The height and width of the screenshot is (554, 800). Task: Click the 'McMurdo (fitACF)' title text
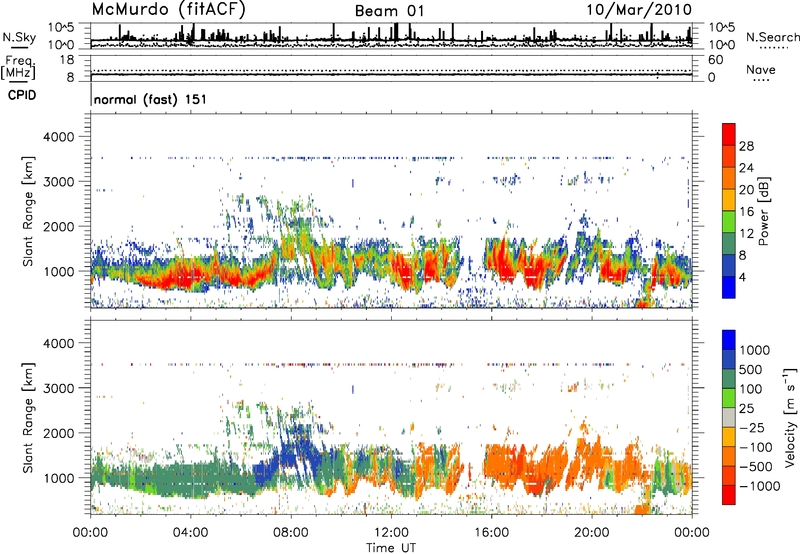tap(168, 10)
